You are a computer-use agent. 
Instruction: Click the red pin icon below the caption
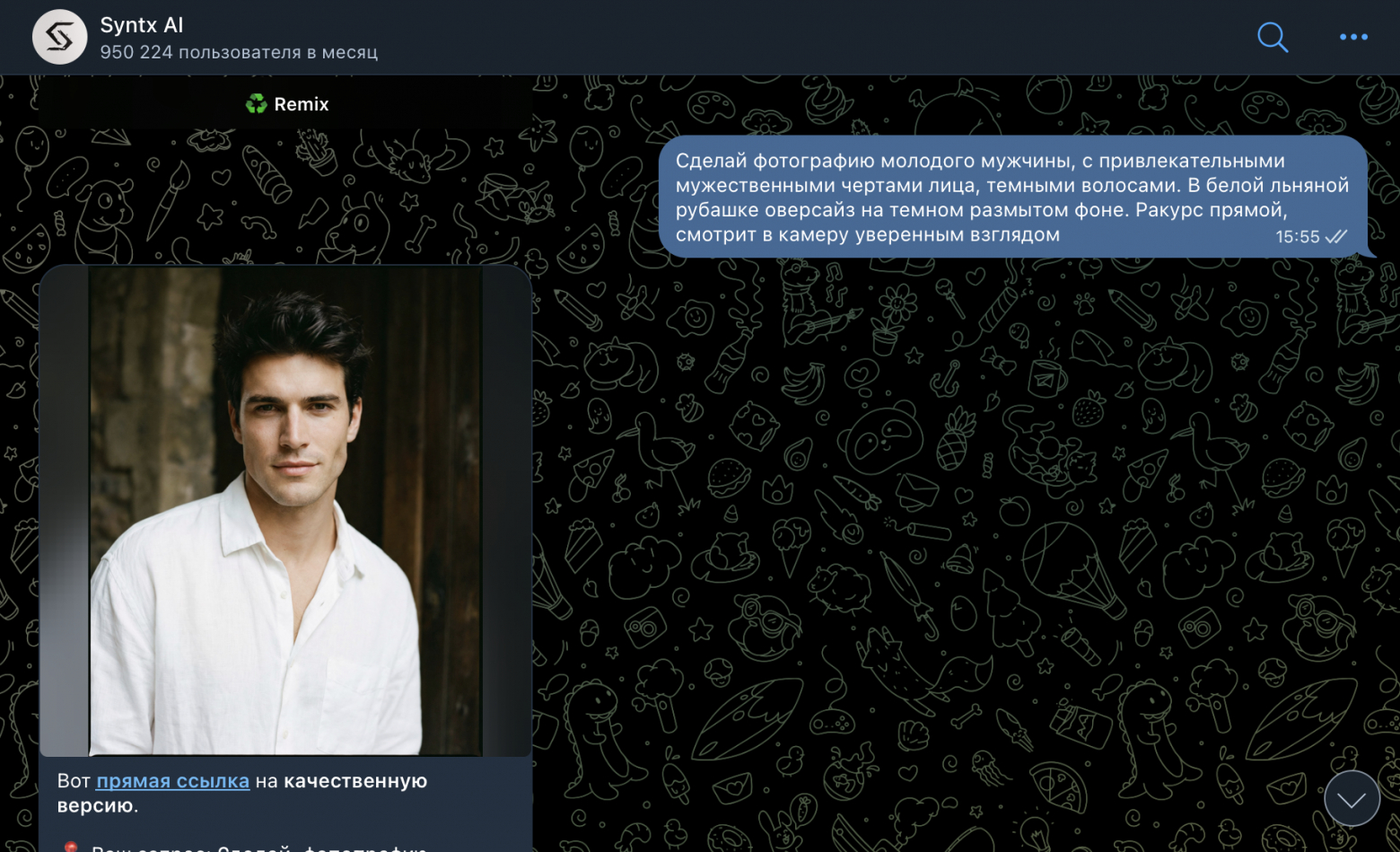(x=71, y=847)
